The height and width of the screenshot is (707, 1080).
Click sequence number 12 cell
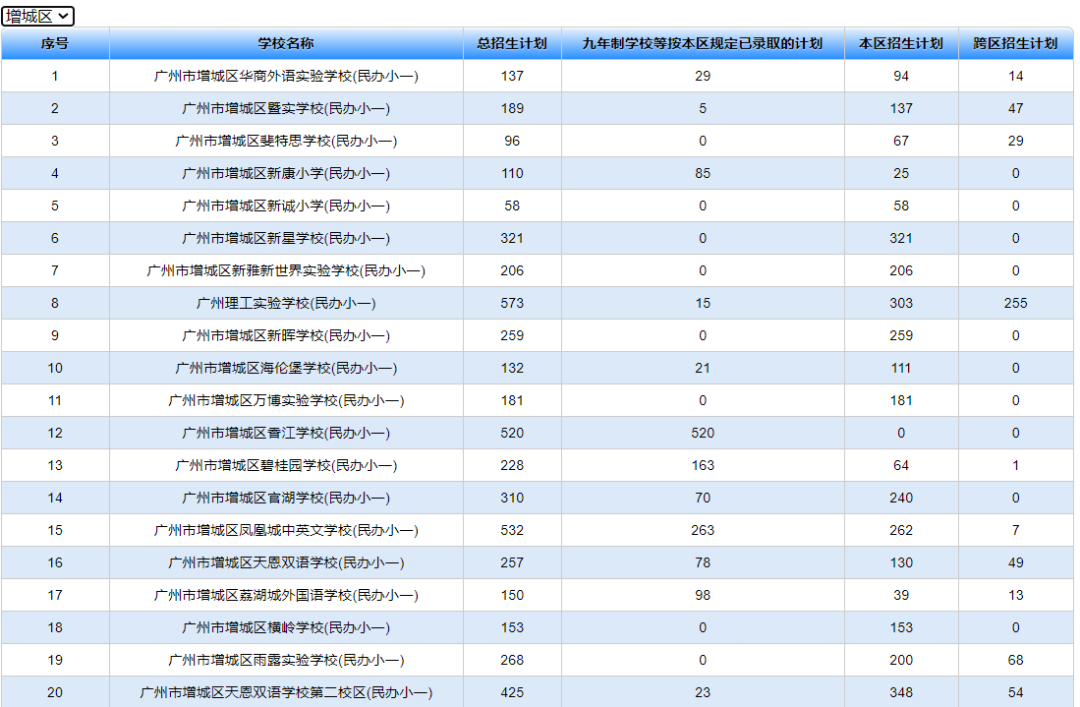coord(55,433)
